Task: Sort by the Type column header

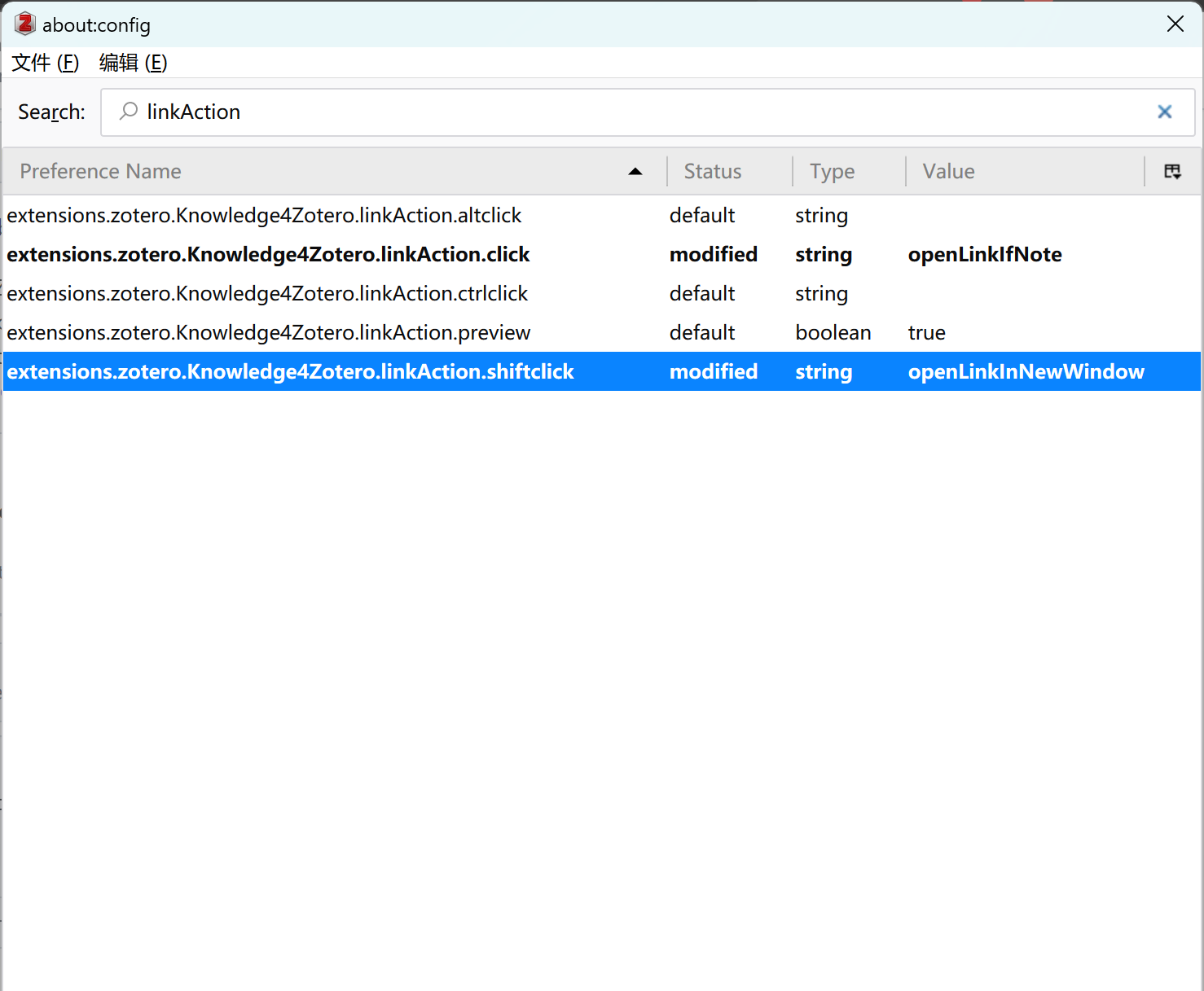Action: point(832,172)
